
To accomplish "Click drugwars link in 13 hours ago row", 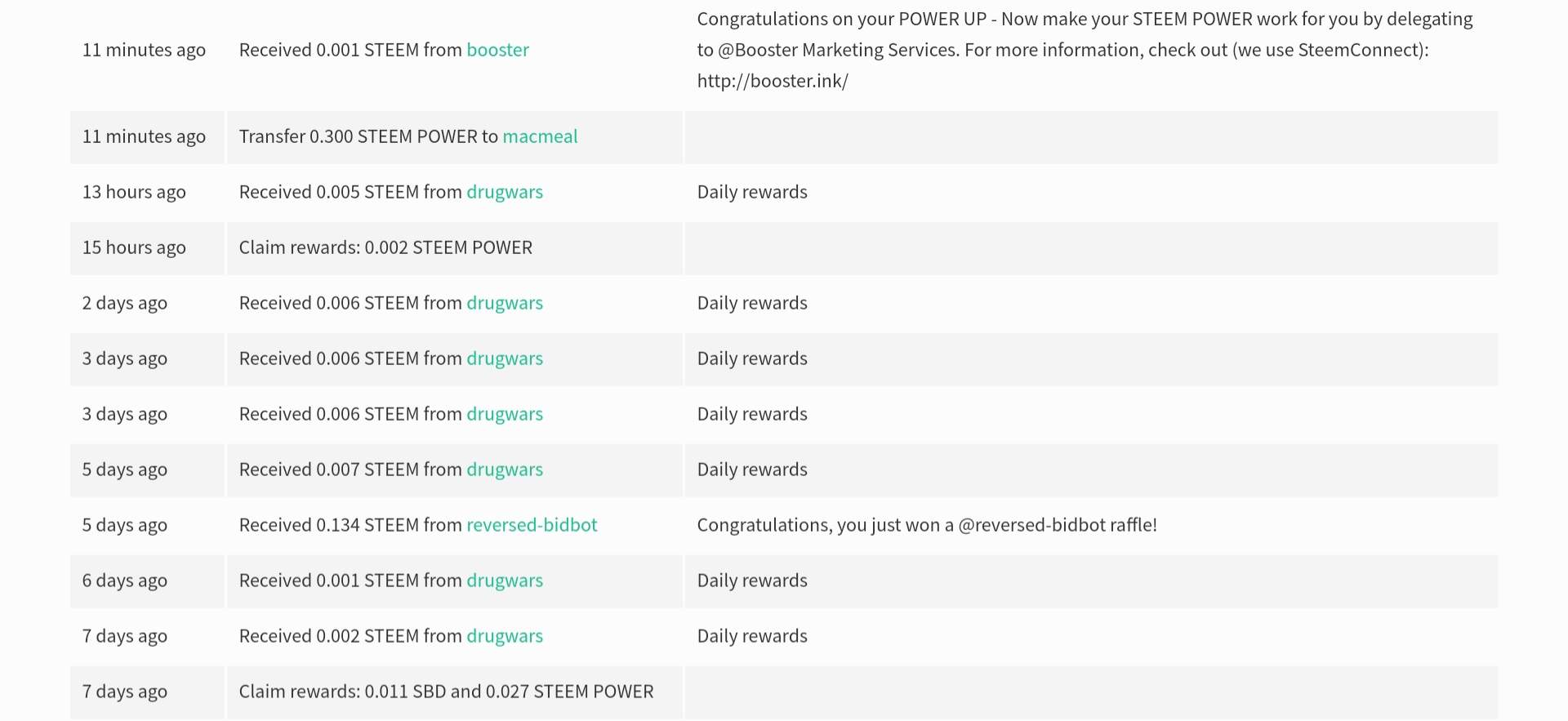I will pyautogui.click(x=504, y=192).
